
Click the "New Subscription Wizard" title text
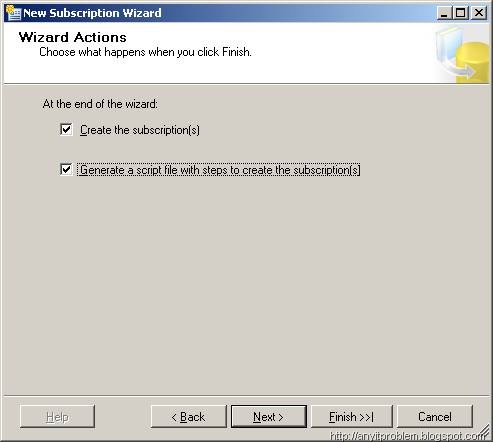(92, 13)
